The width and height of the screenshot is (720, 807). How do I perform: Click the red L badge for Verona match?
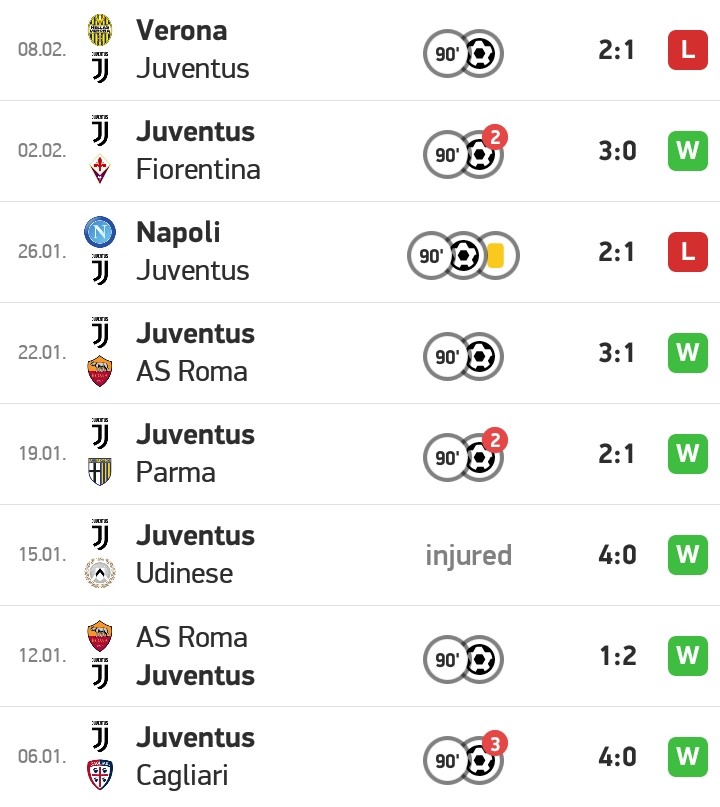click(688, 50)
